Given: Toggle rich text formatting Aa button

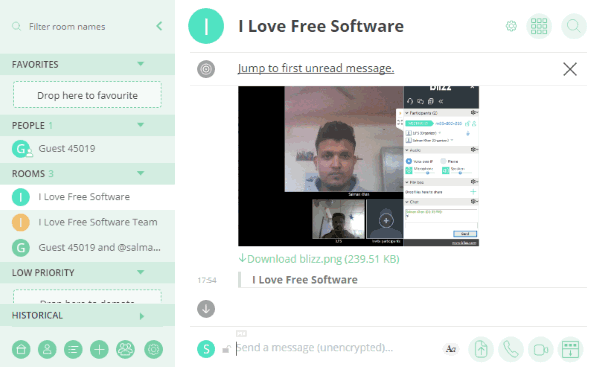Looking at the screenshot, I should click(x=451, y=349).
